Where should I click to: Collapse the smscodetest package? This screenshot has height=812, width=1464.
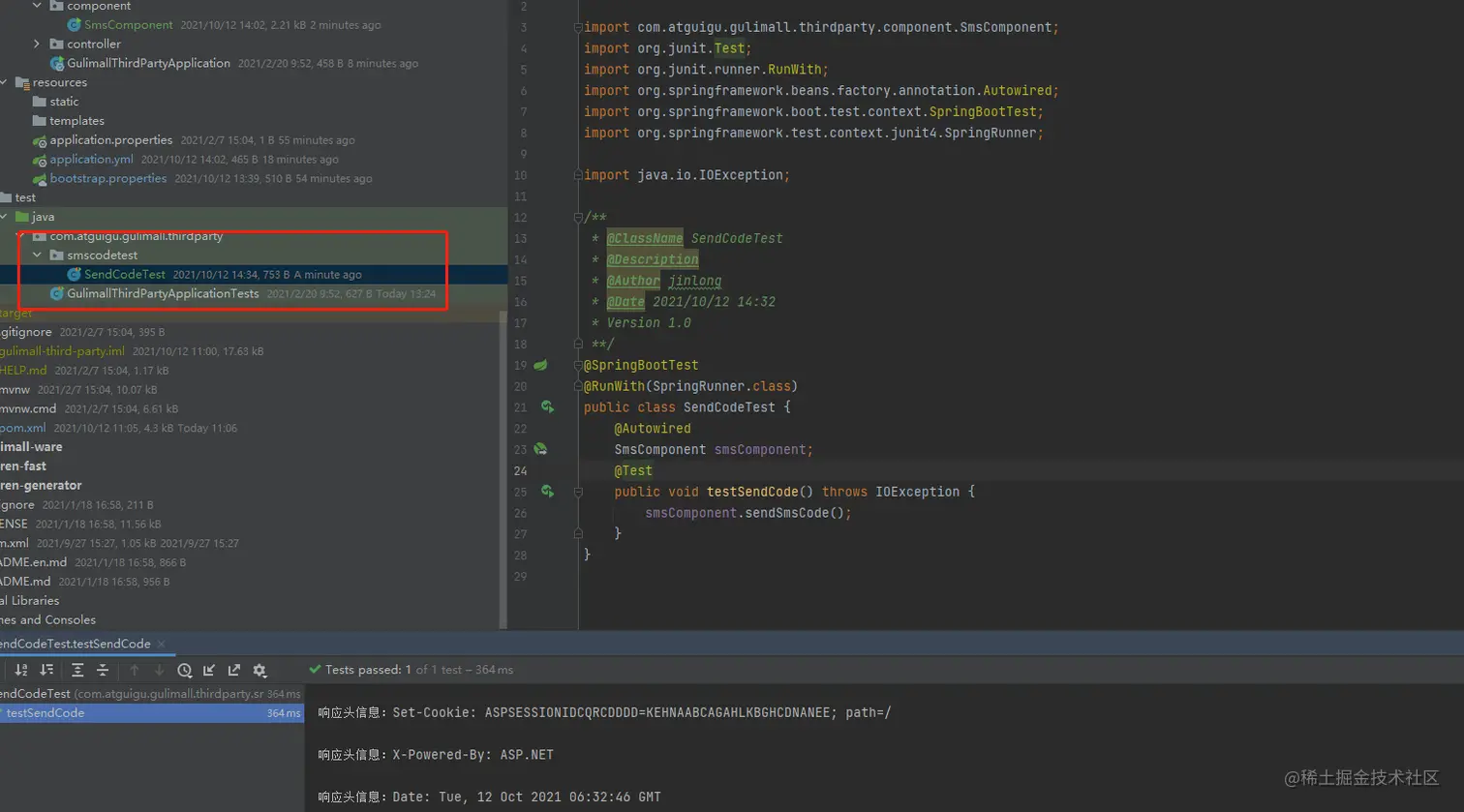37,256
